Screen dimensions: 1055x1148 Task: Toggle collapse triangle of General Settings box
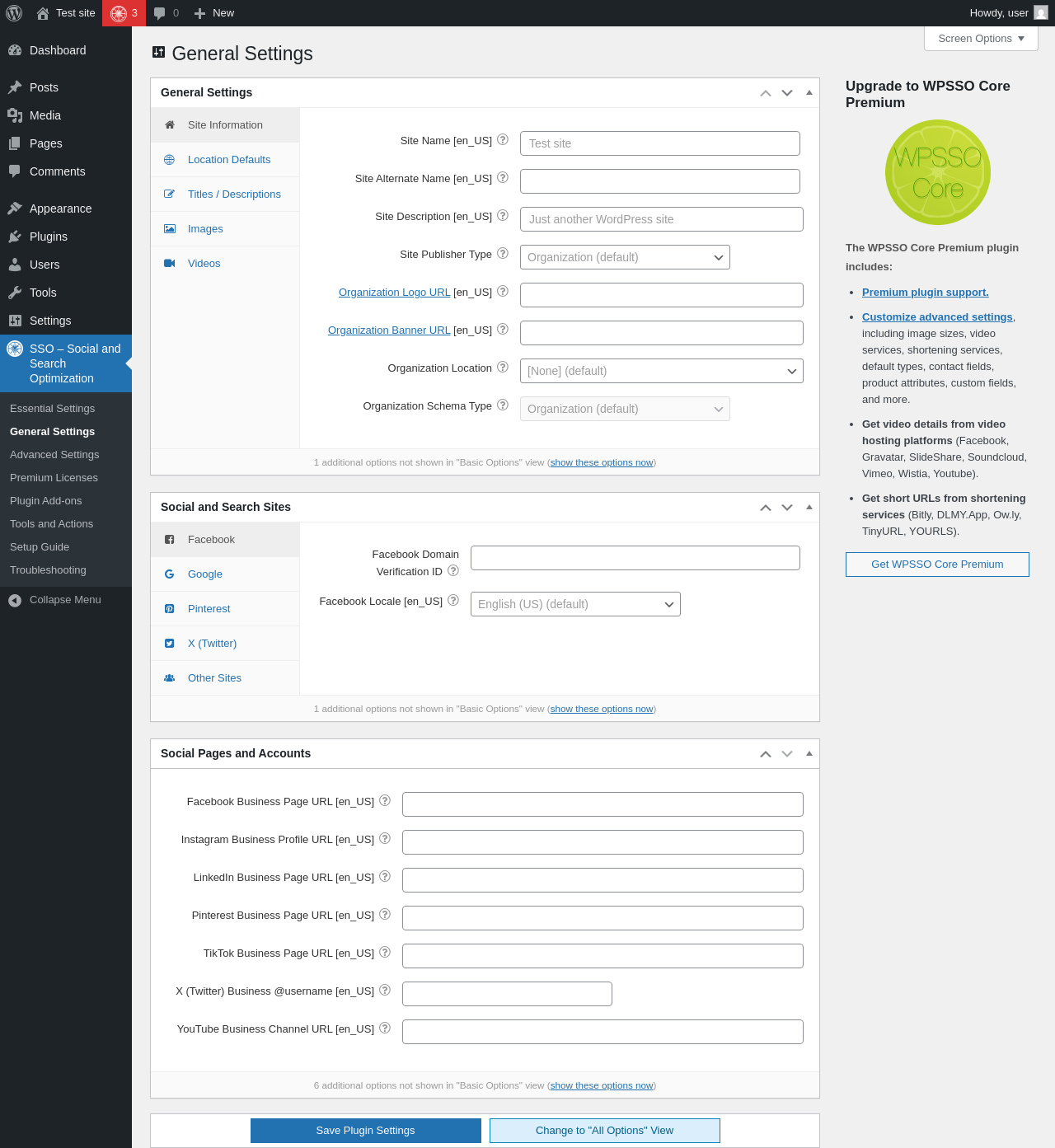click(809, 93)
